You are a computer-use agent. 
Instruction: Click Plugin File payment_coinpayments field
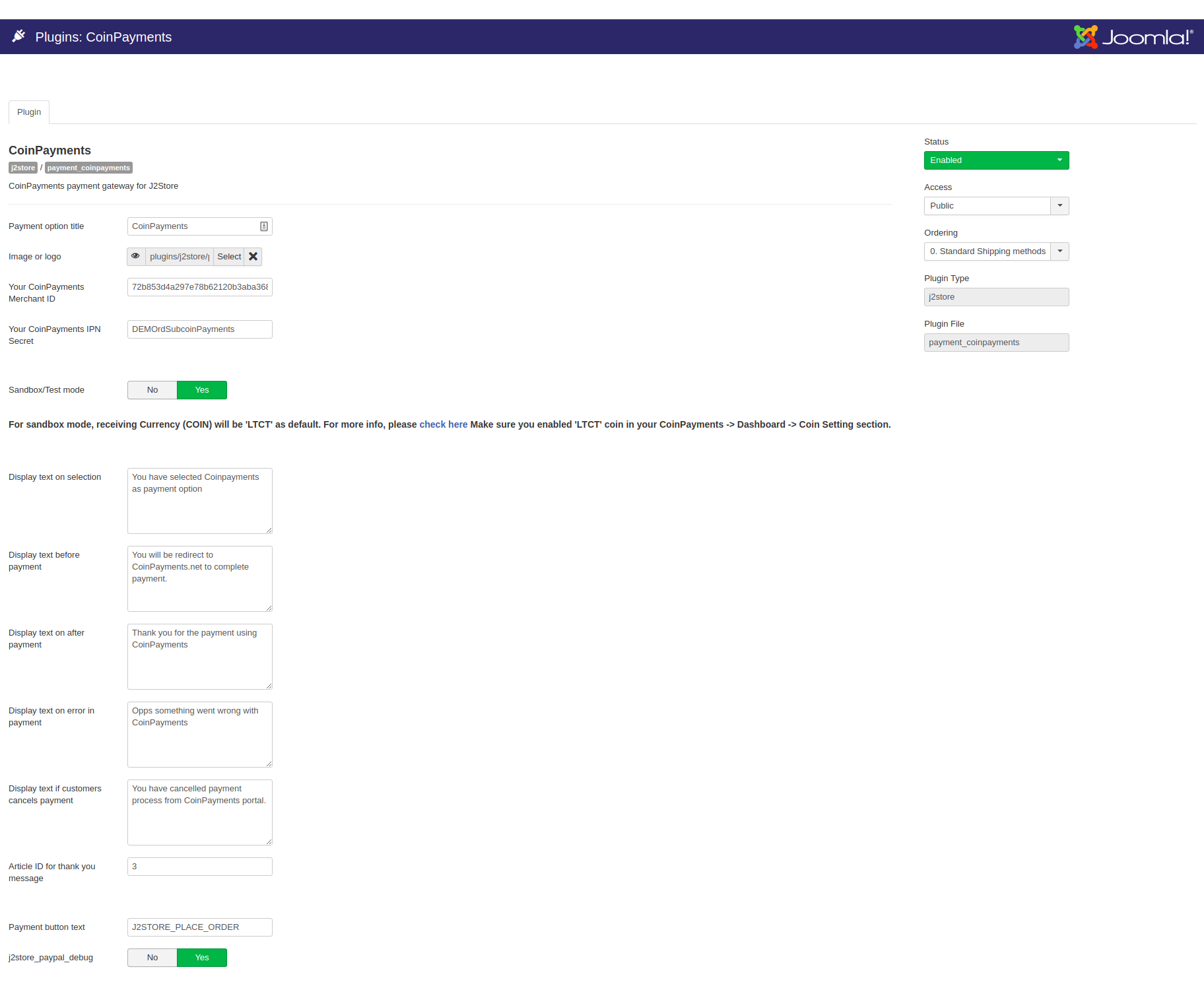996,343
